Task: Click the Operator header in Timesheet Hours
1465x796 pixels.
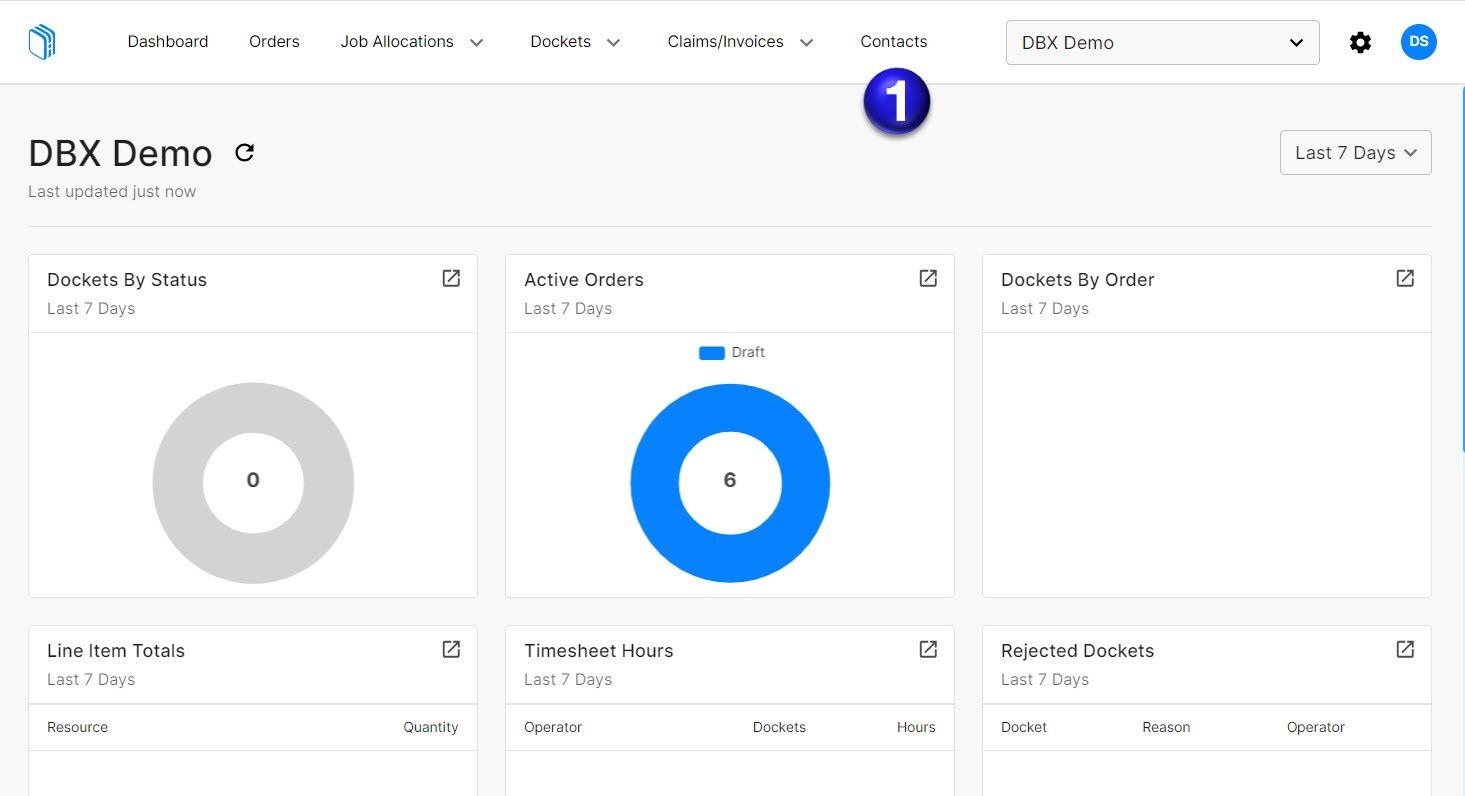Action: click(553, 727)
